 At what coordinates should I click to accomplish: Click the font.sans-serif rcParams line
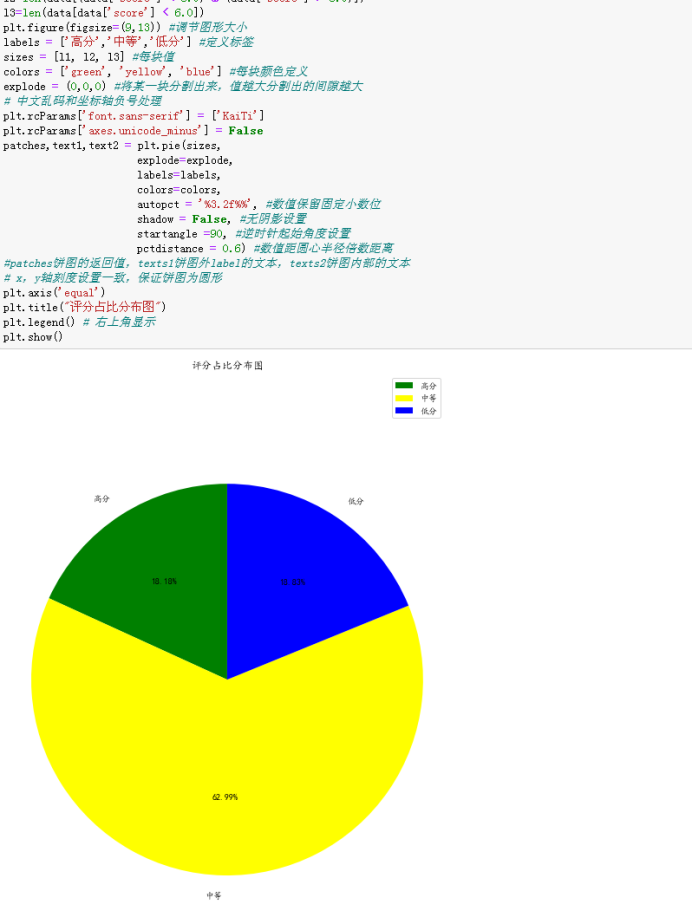(x=133, y=116)
